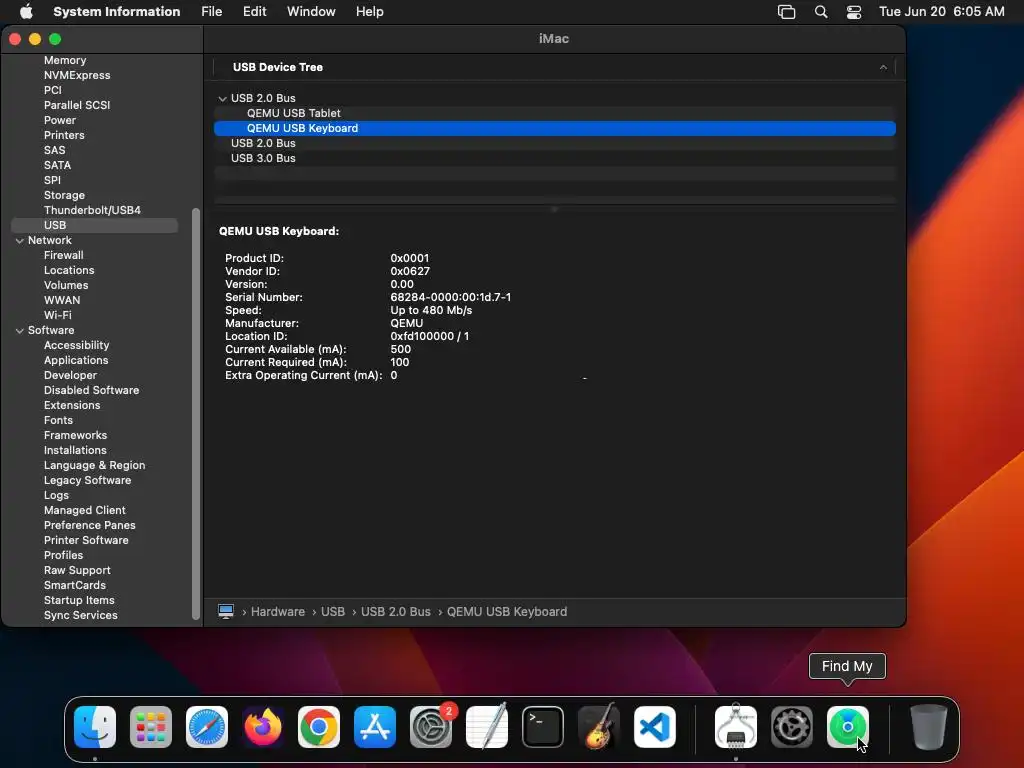Open the System Information app menu
The height and width of the screenshot is (768, 1024).
click(x=116, y=12)
